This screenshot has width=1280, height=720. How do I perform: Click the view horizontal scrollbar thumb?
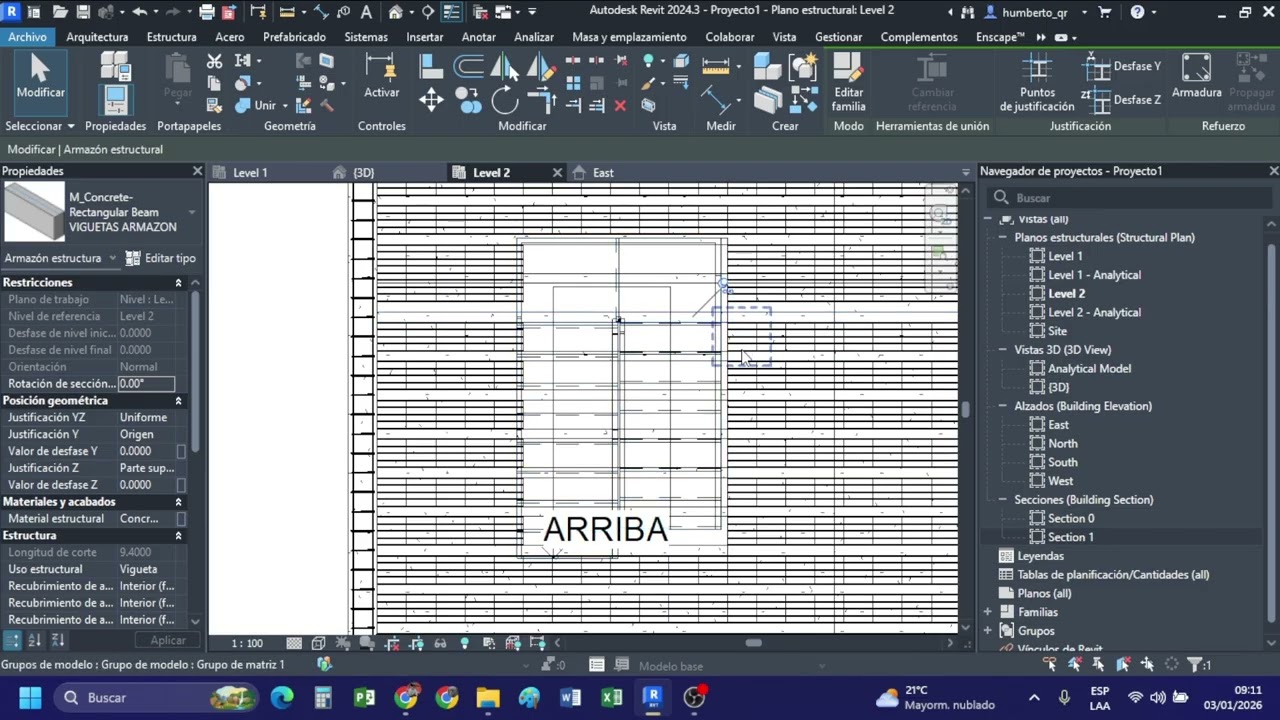[x=753, y=643]
